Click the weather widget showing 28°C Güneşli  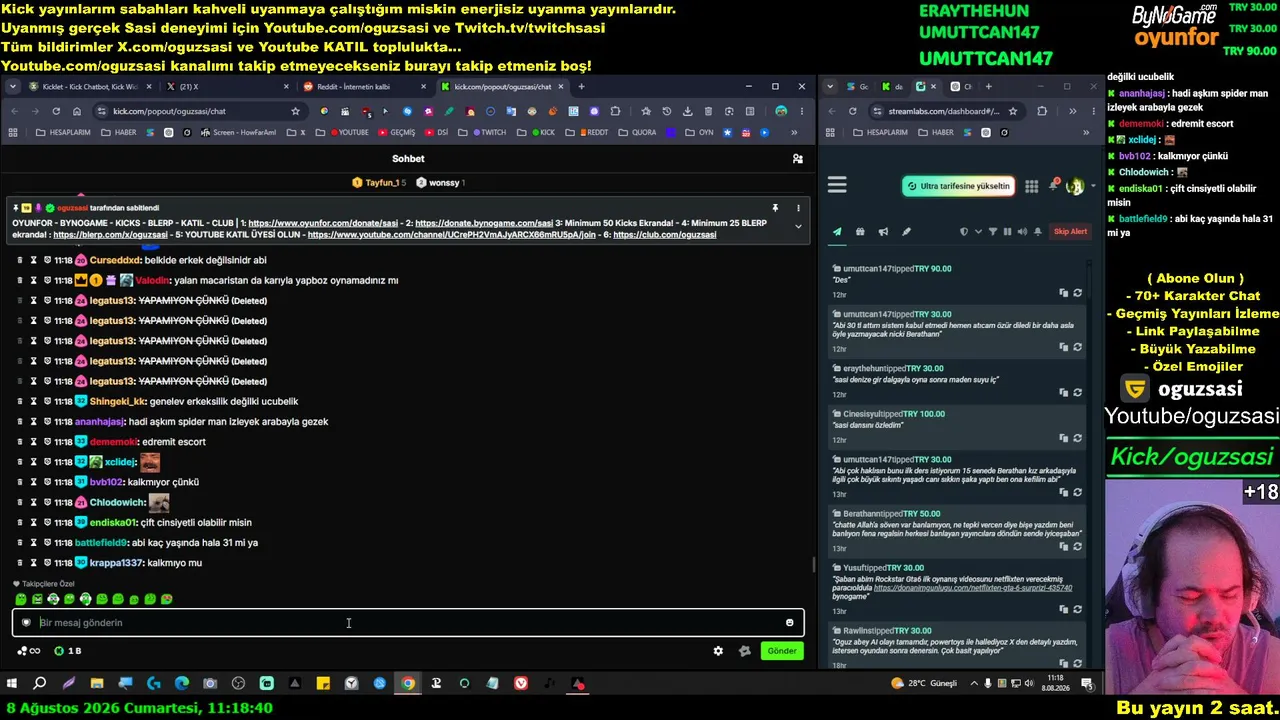tap(924, 684)
